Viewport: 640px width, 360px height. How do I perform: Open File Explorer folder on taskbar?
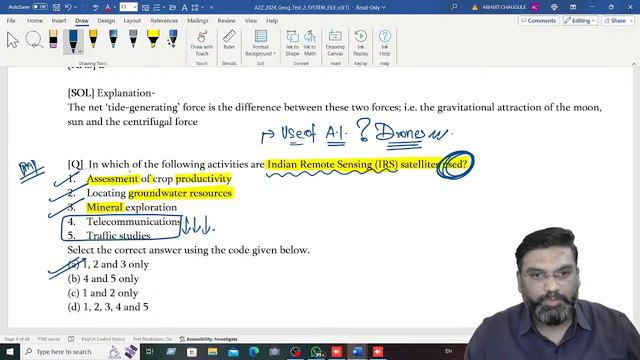212,351
